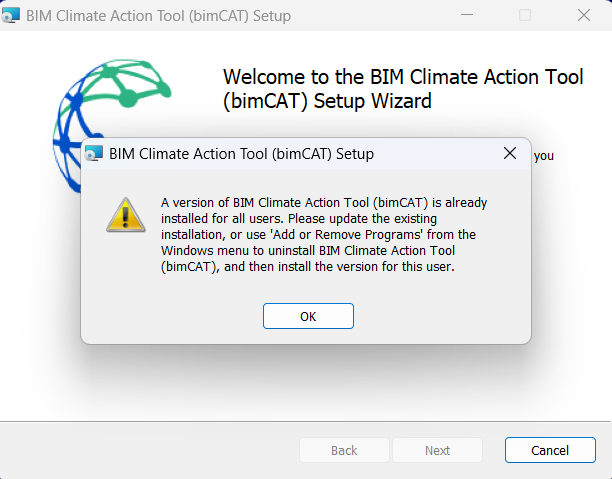The width and height of the screenshot is (612, 479).
Task: Close the already-installed warning dialog with X
Action: 510,153
